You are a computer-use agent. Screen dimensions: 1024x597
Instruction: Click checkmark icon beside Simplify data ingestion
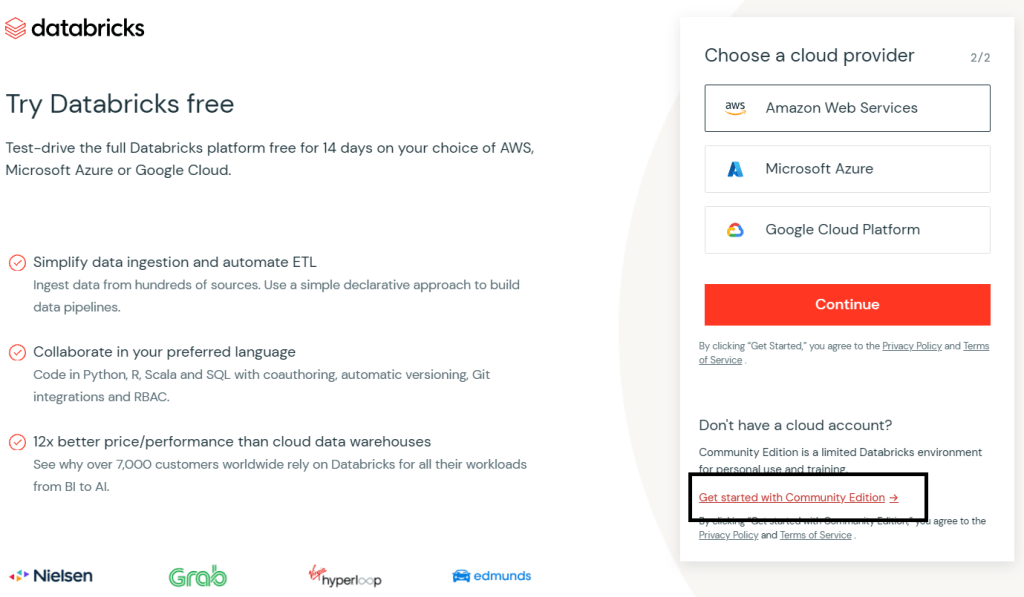point(17,263)
